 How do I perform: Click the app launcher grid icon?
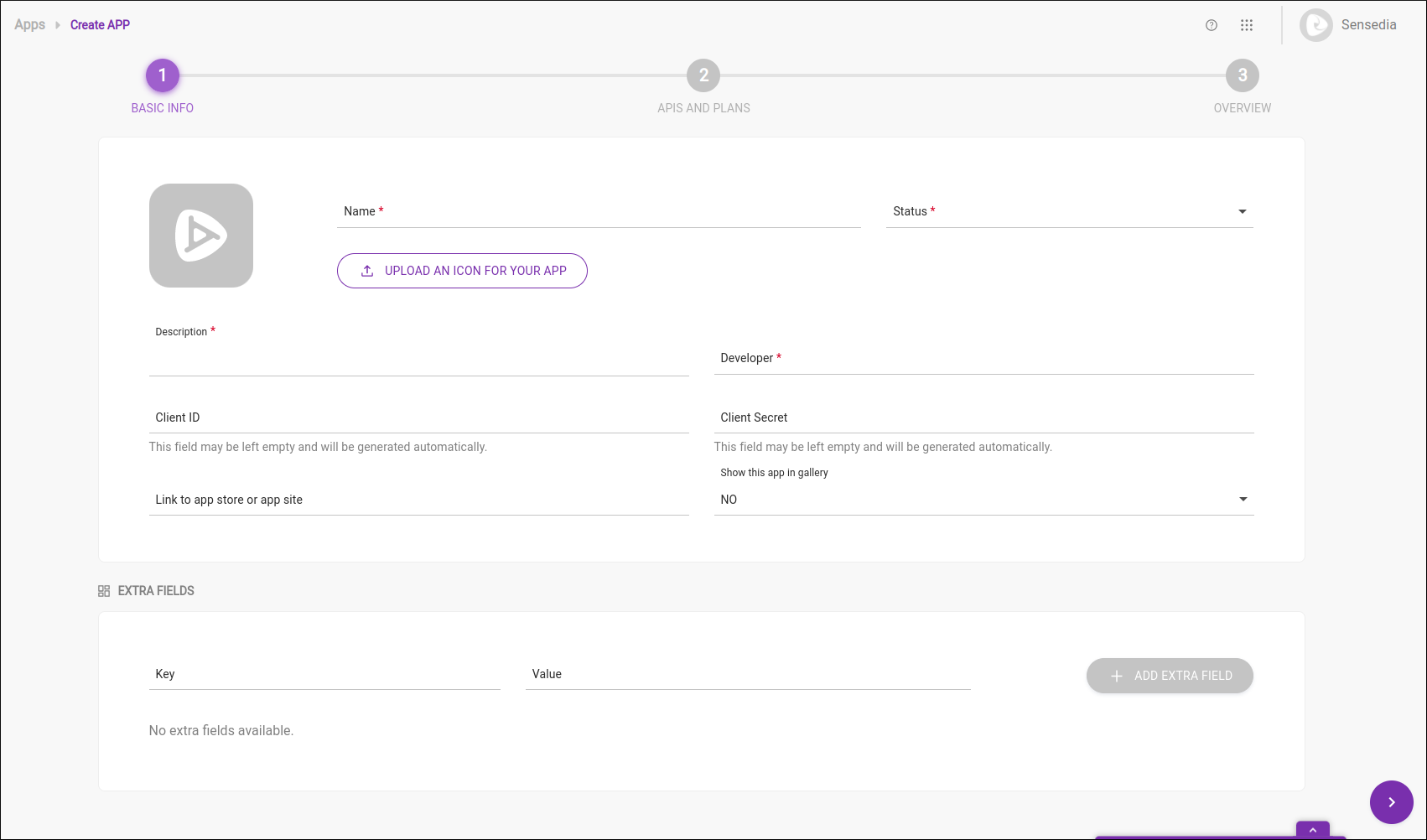1247,25
